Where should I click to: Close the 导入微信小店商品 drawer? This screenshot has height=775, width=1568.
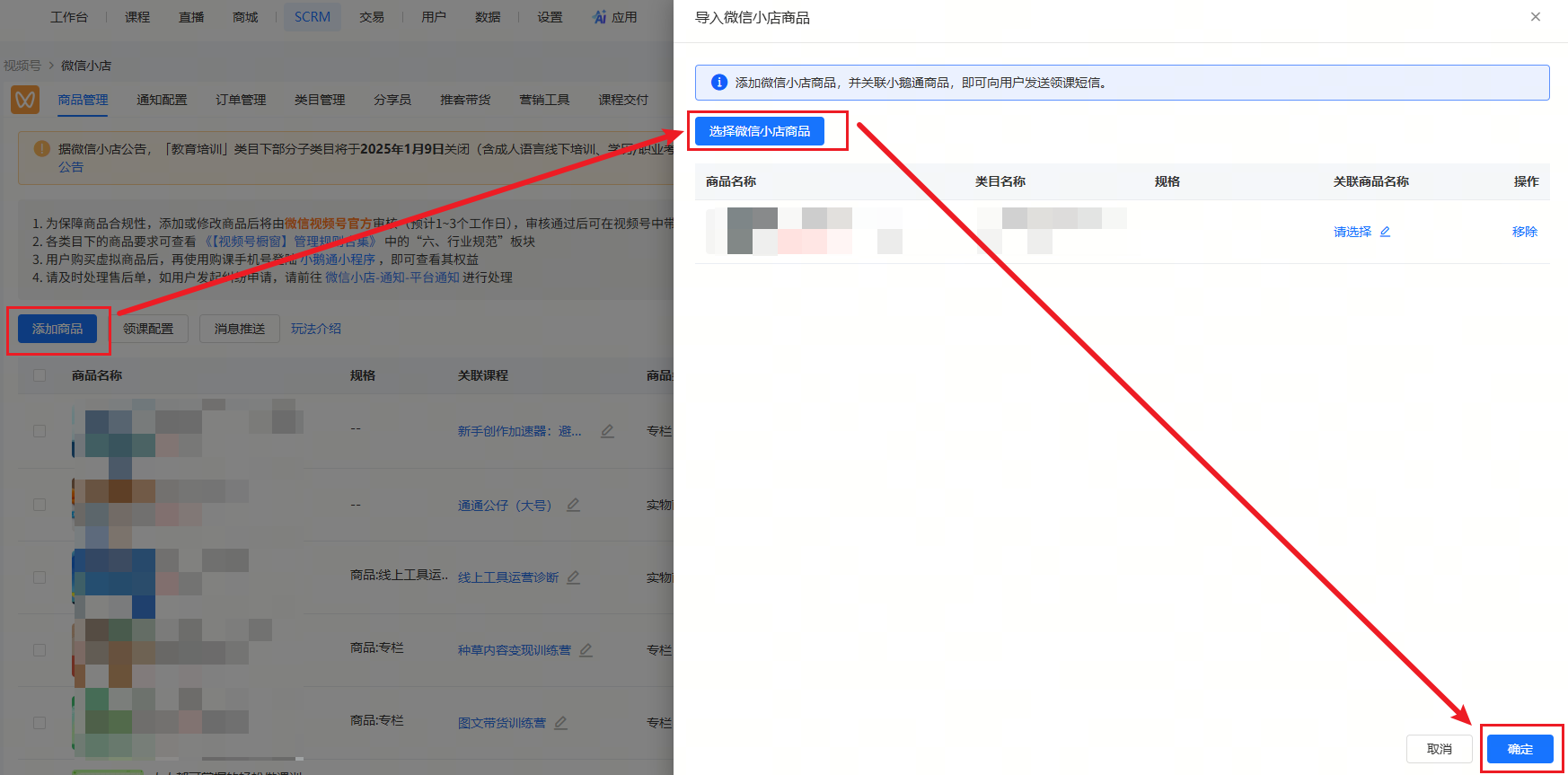(1536, 17)
